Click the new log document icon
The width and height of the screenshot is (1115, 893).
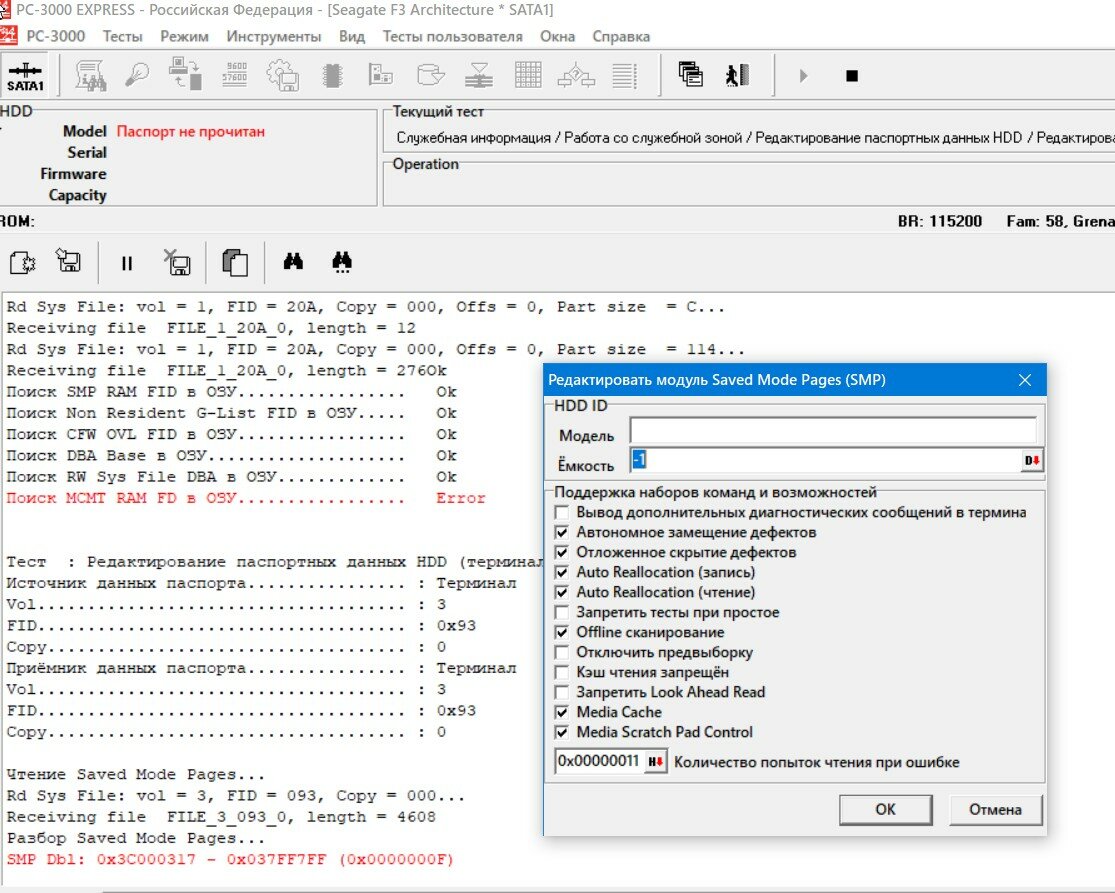coord(22,262)
